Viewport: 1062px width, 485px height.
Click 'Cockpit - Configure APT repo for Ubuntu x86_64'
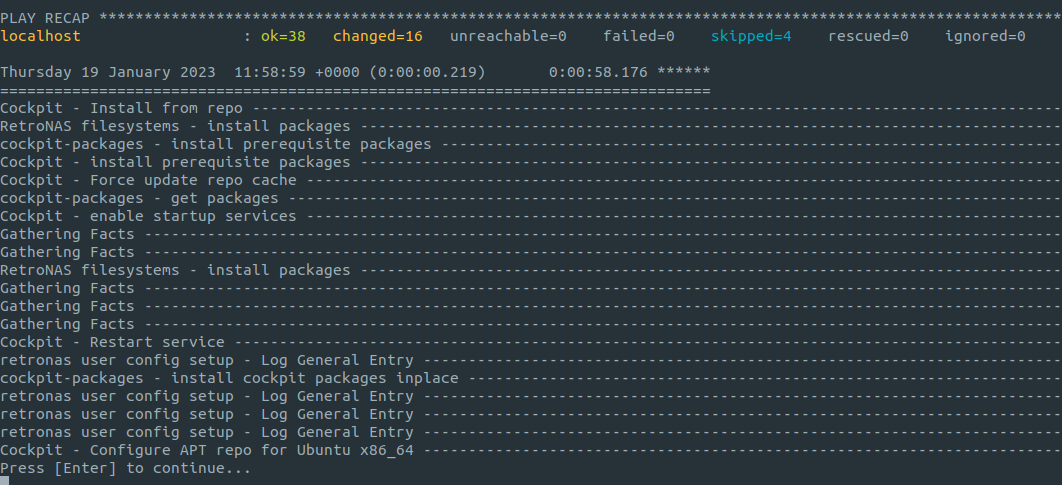207,450
